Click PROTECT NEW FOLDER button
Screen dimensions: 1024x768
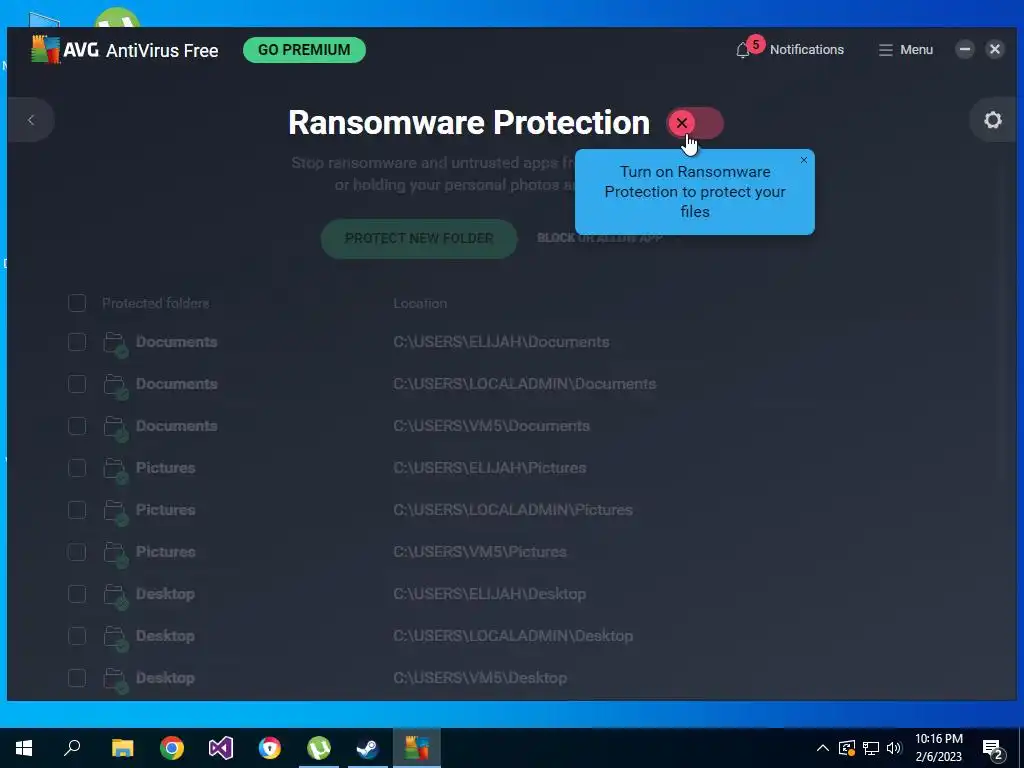pos(419,238)
